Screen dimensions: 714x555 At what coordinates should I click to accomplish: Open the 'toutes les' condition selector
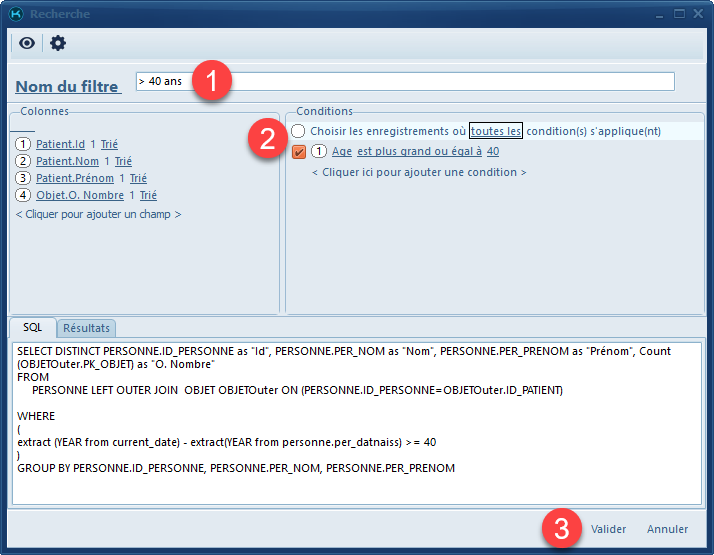[x=496, y=131]
